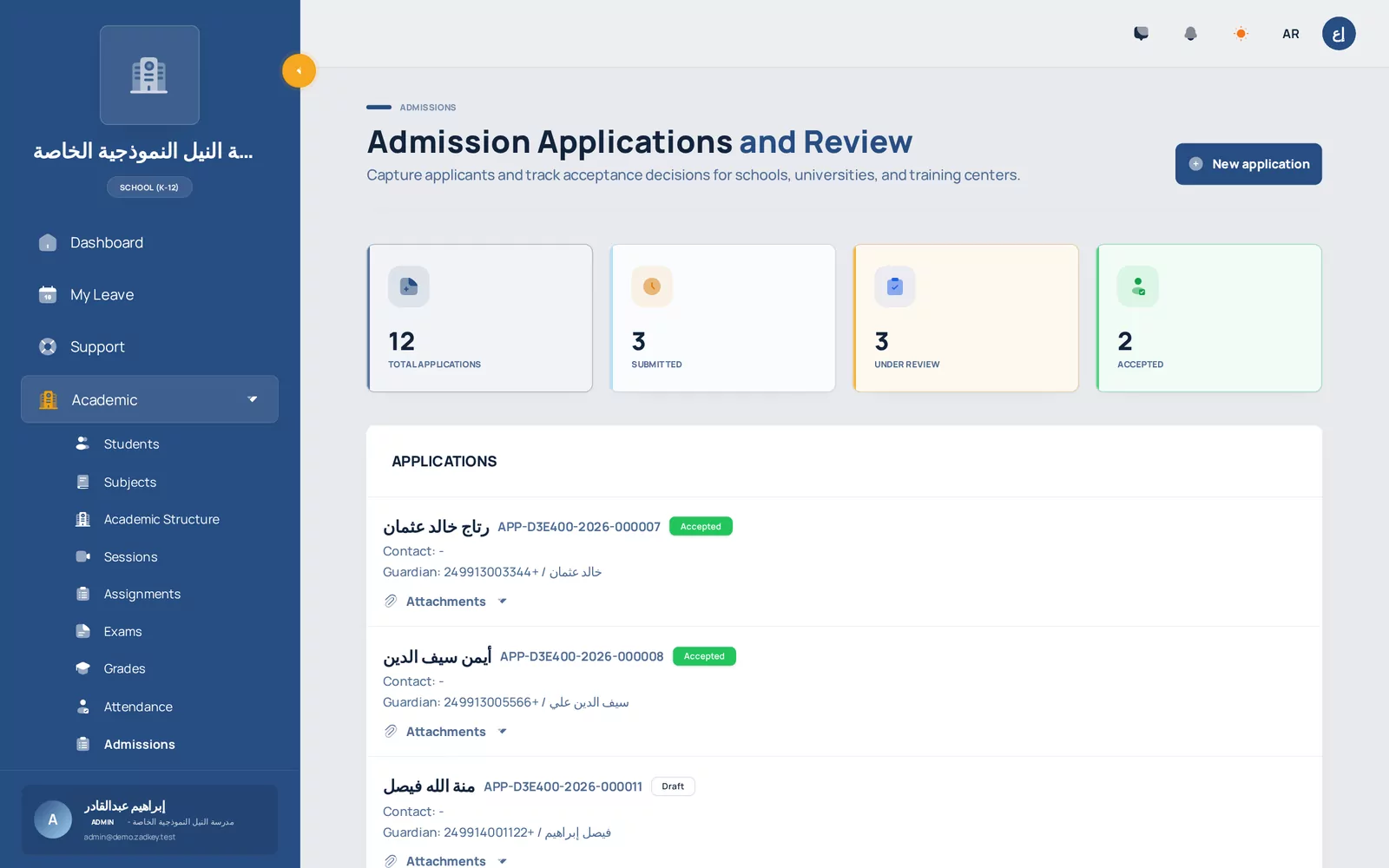Click the paperclip icon on application 000007
Image resolution: width=1389 pixels, height=868 pixels.
pos(391,602)
